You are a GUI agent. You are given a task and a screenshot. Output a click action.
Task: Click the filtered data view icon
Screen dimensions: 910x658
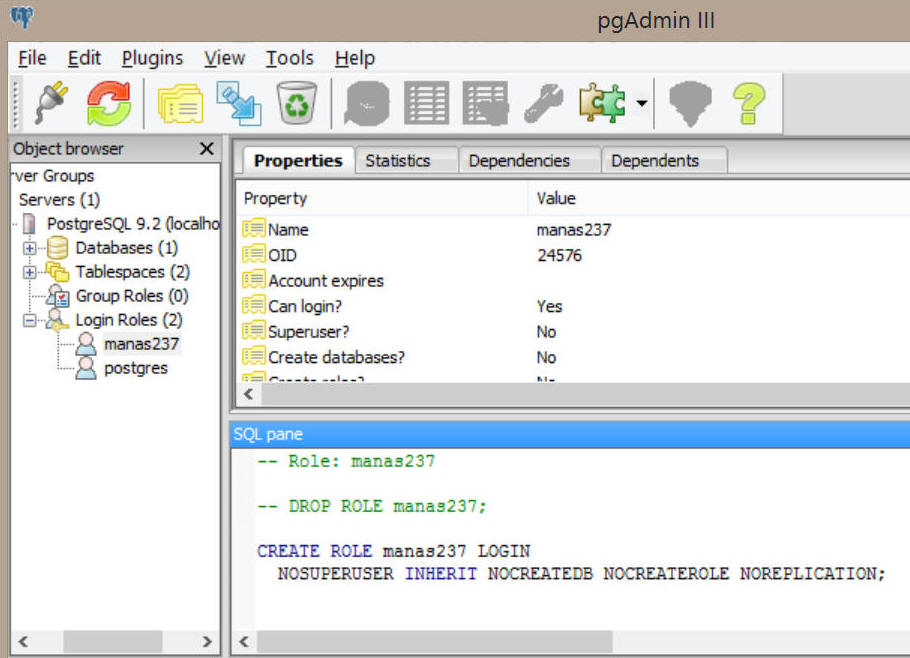tap(485, 103)
